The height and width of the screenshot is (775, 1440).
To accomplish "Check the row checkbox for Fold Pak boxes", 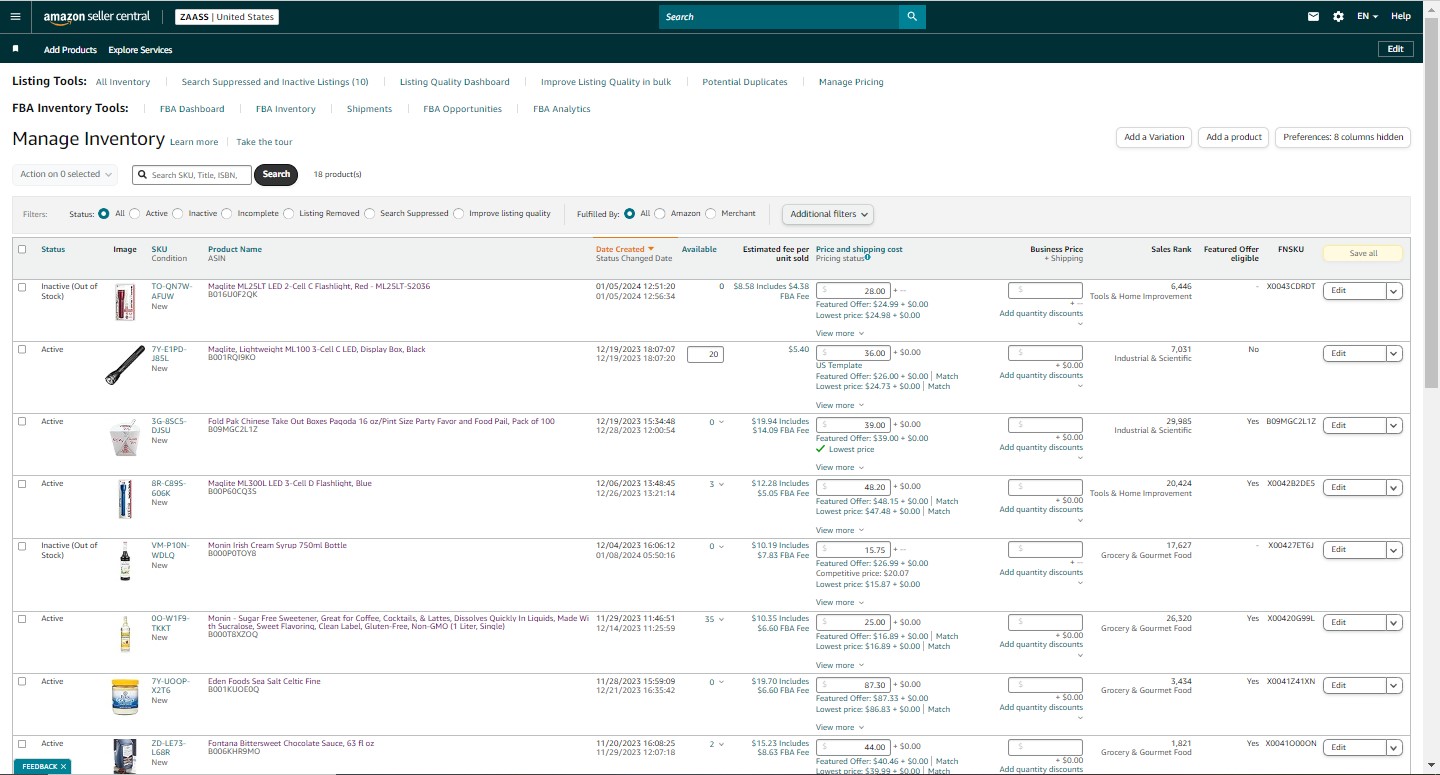I will 22,422.
